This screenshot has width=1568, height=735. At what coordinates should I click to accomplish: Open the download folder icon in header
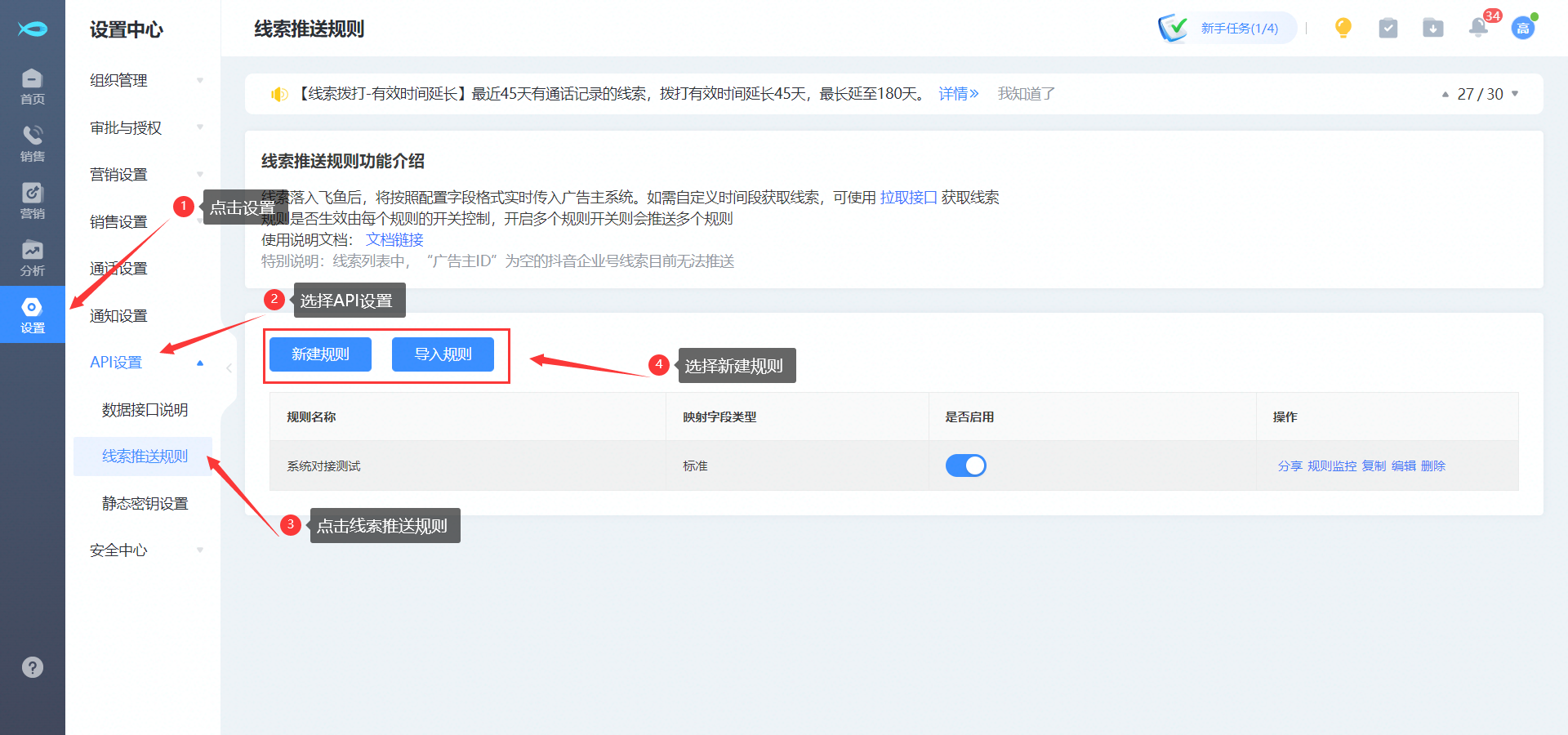pyautogui.click(x=1433, y=29)
